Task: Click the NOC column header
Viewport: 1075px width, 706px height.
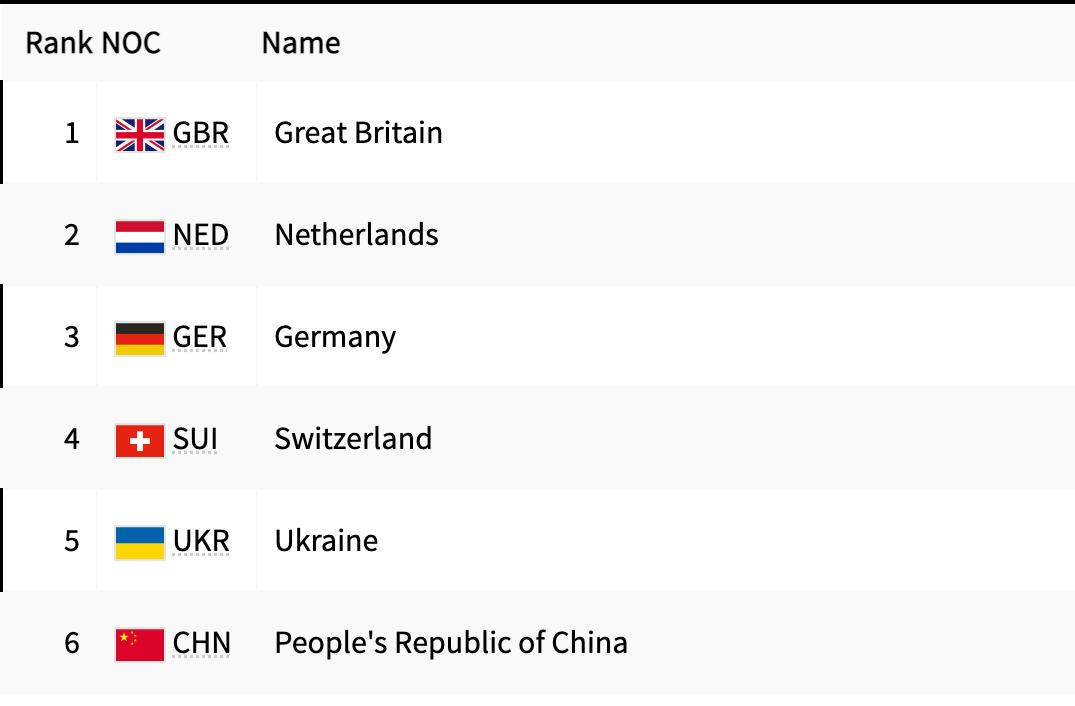Action: point(131,43)
